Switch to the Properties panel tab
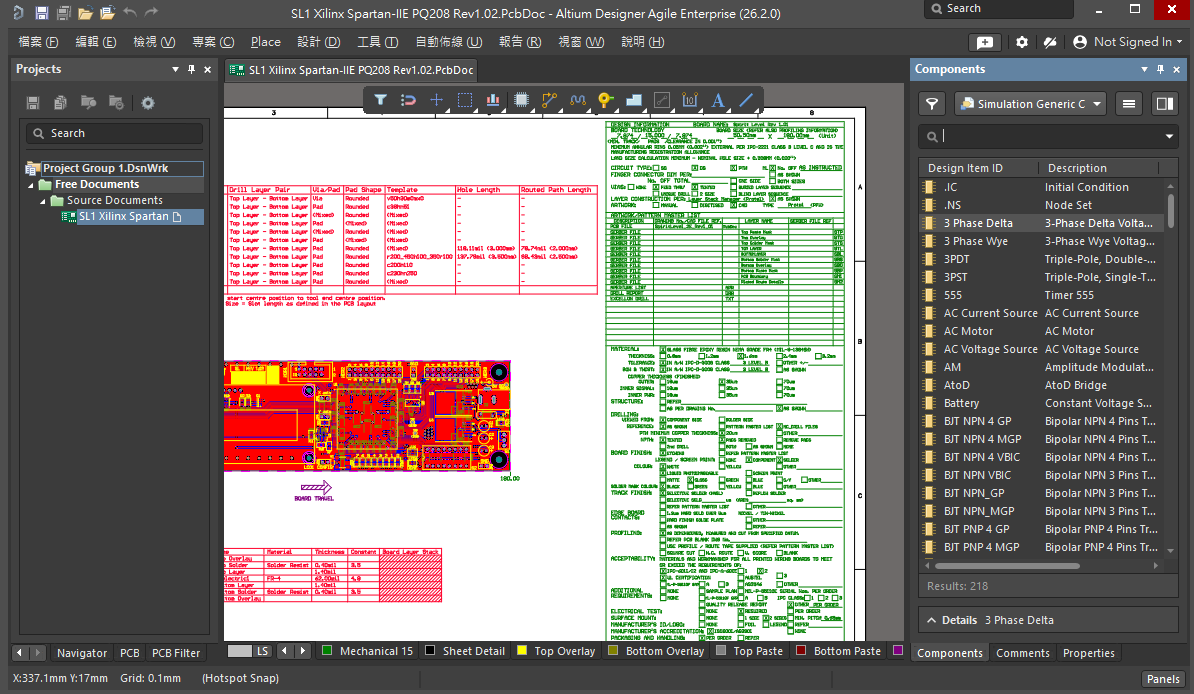This screenshot has width=1194, height=694. pyautogui.click(x=1088, y=653)
